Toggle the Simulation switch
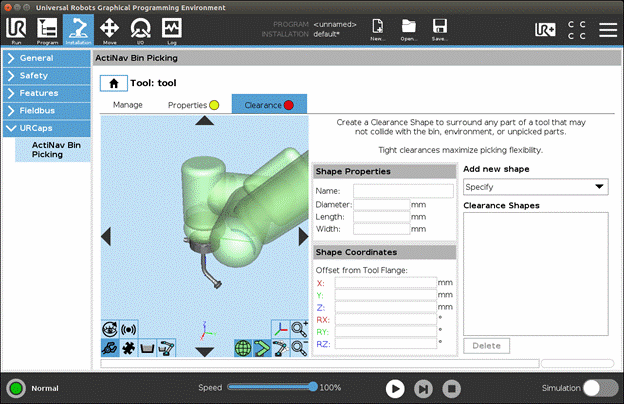Image resolution: width=624 pixels, height=404 pixels. tap(600, 388)
